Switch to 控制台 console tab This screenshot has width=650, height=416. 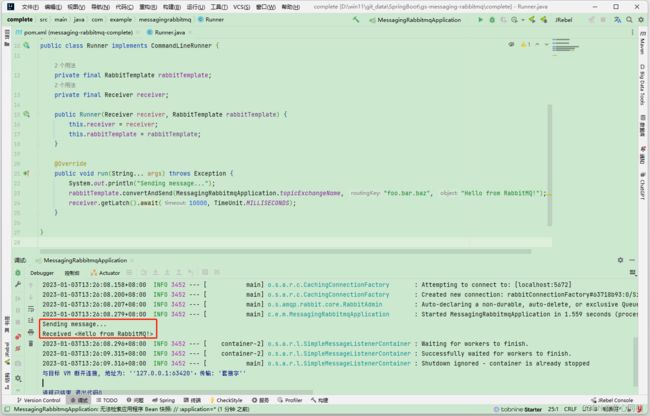click(72, 273)
